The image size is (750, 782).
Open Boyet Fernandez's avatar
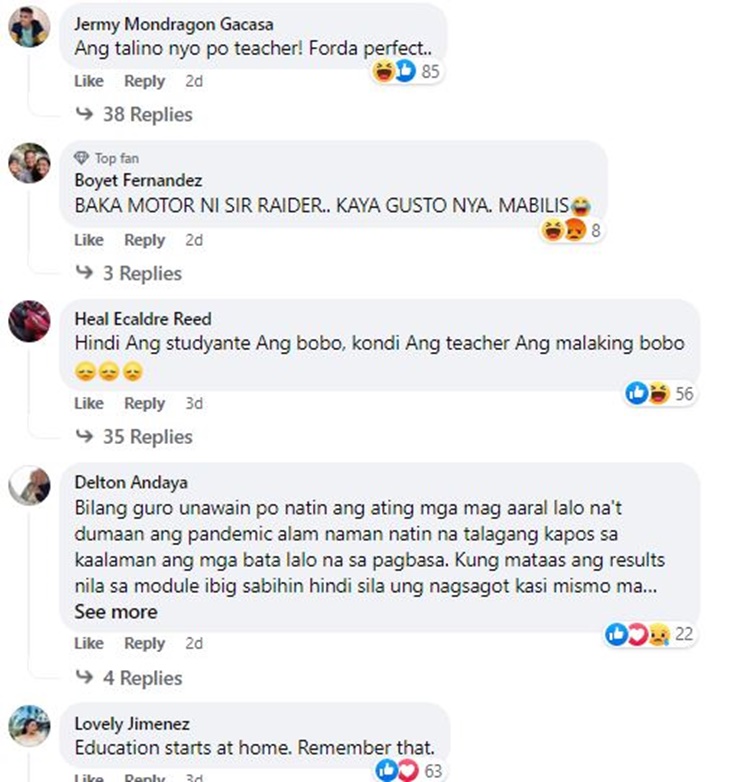point(29,163)
